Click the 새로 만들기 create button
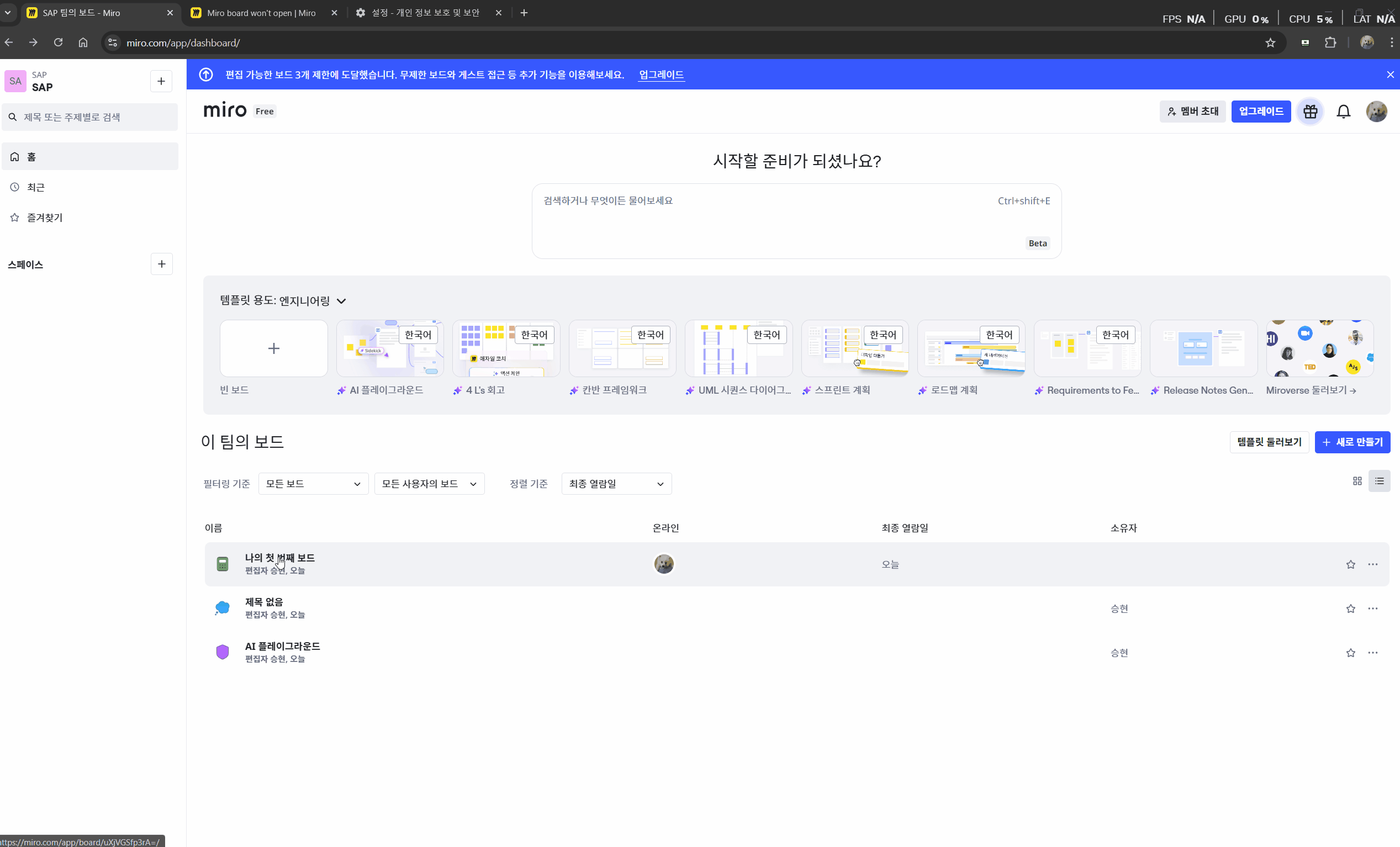1400x847 pixels. click(x=1353, y=442)
